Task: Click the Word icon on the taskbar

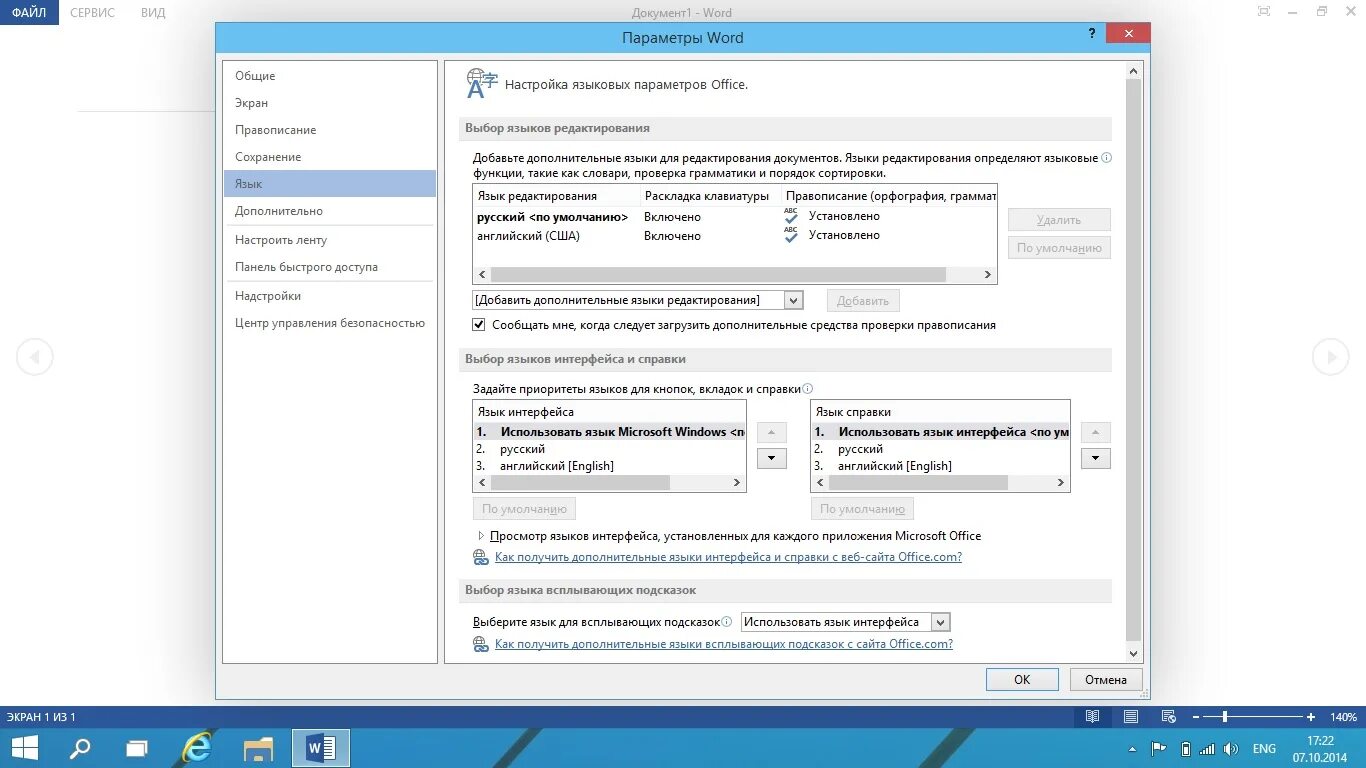Action: click(x=321, y=748)
